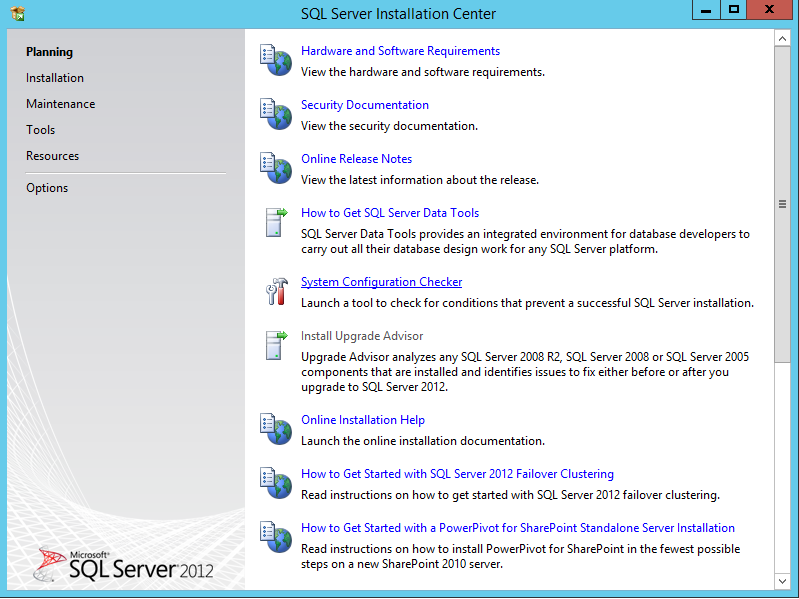Switch to the Resources category
This screenshot has height=599, width=799.
[52, 156]
